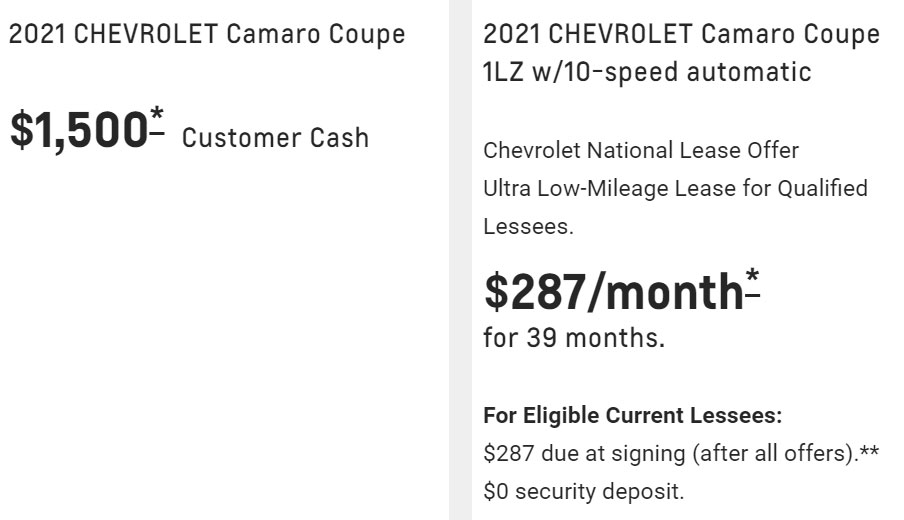Click 'Camaro Coupe' in the Customer Cash card title
The image size is (904, 520).
[316, 34]
